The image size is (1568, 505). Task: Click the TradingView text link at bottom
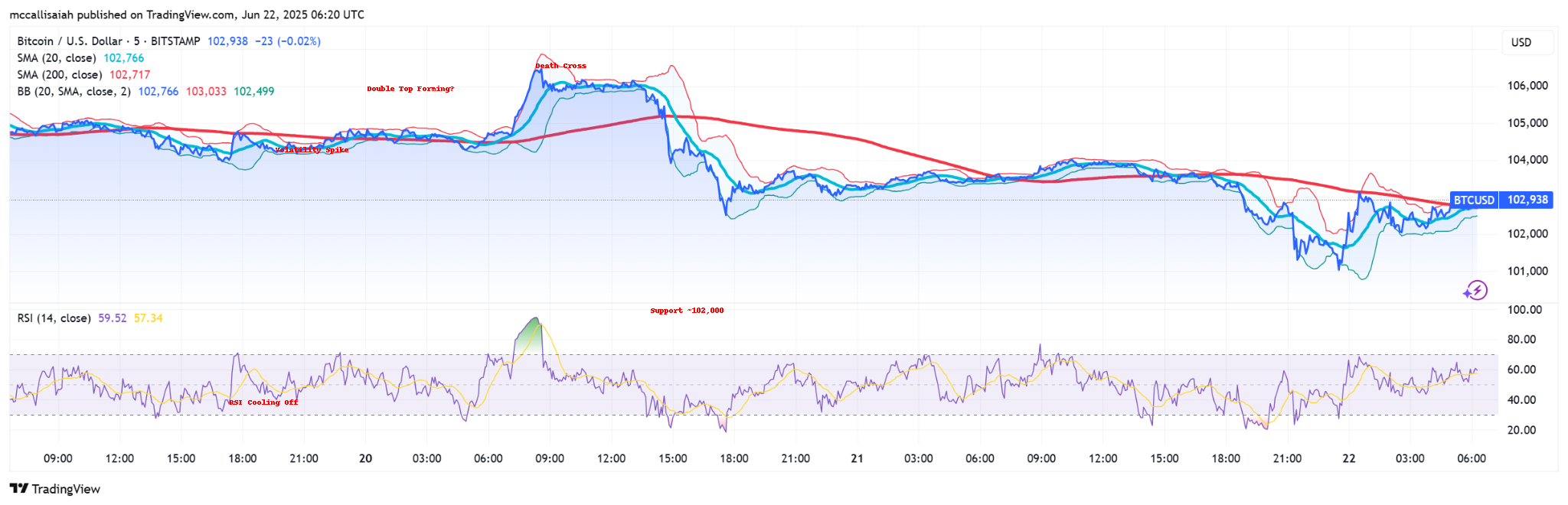point(66,489)
